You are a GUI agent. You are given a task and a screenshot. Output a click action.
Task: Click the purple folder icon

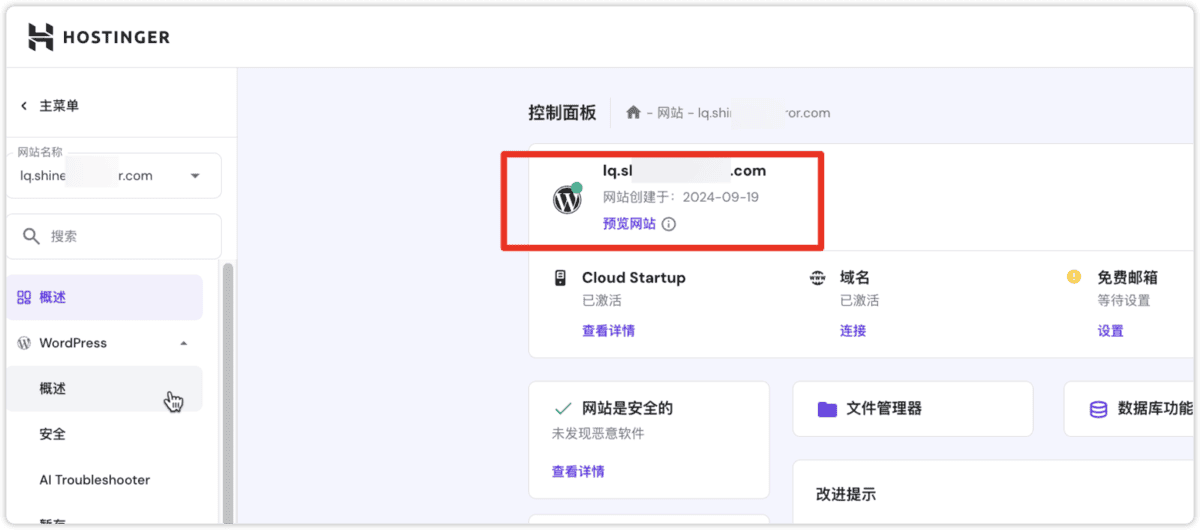coord(827,409)
